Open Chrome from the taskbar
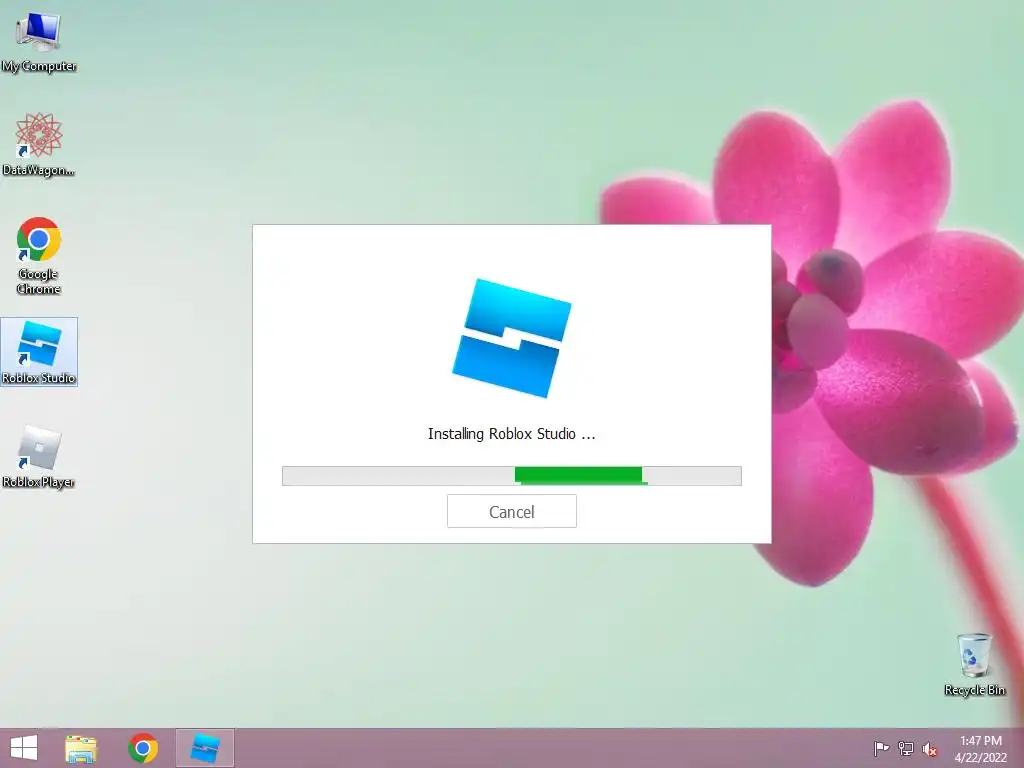1024x768 pixels. click(143, 748)
